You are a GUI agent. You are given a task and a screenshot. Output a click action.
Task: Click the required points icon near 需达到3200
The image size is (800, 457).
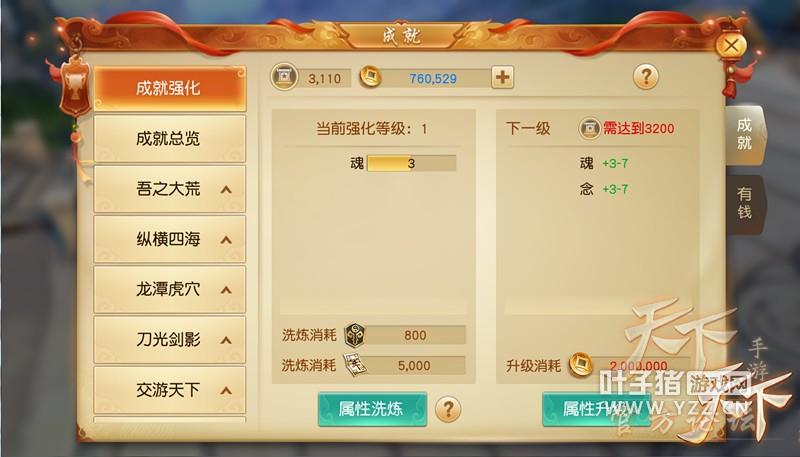[x=589, y=128]
